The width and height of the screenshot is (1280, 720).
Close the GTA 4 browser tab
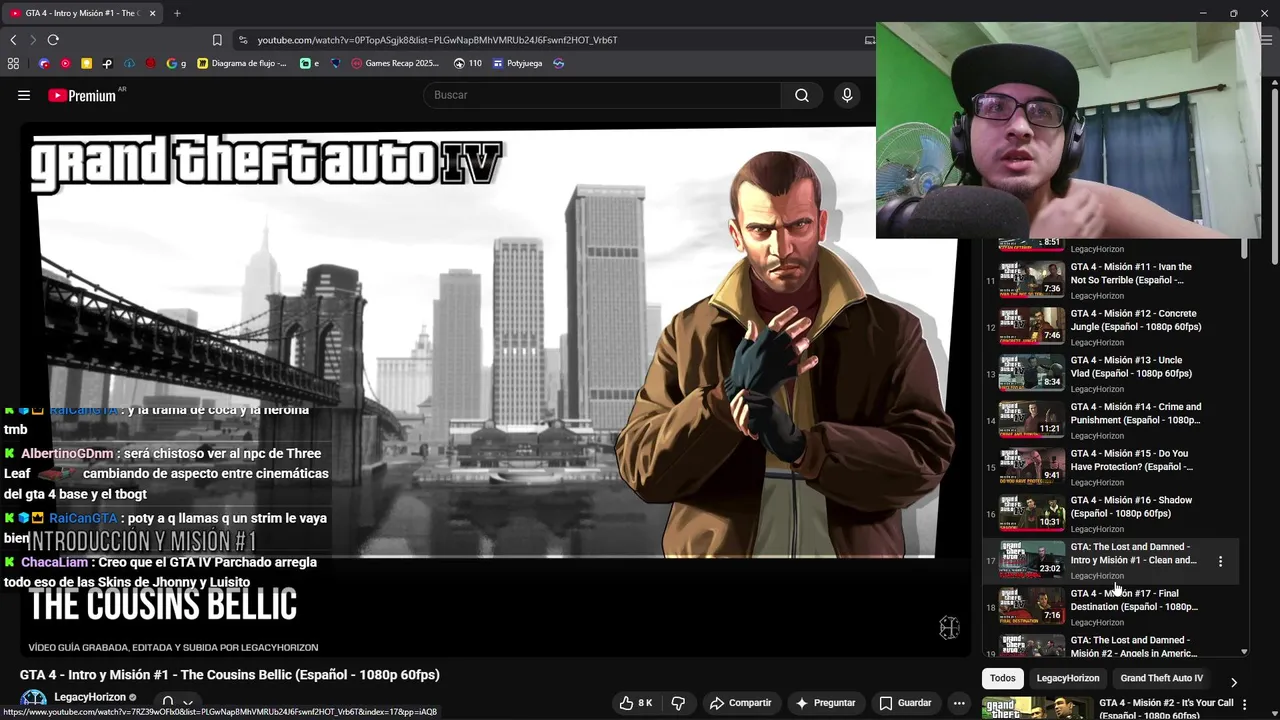pyautogui.click(x=152, y=13)
